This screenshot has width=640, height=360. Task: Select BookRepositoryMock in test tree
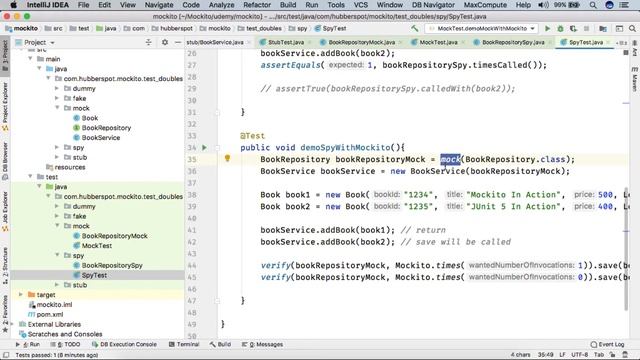pyautogui.click(x=114, y=236)
